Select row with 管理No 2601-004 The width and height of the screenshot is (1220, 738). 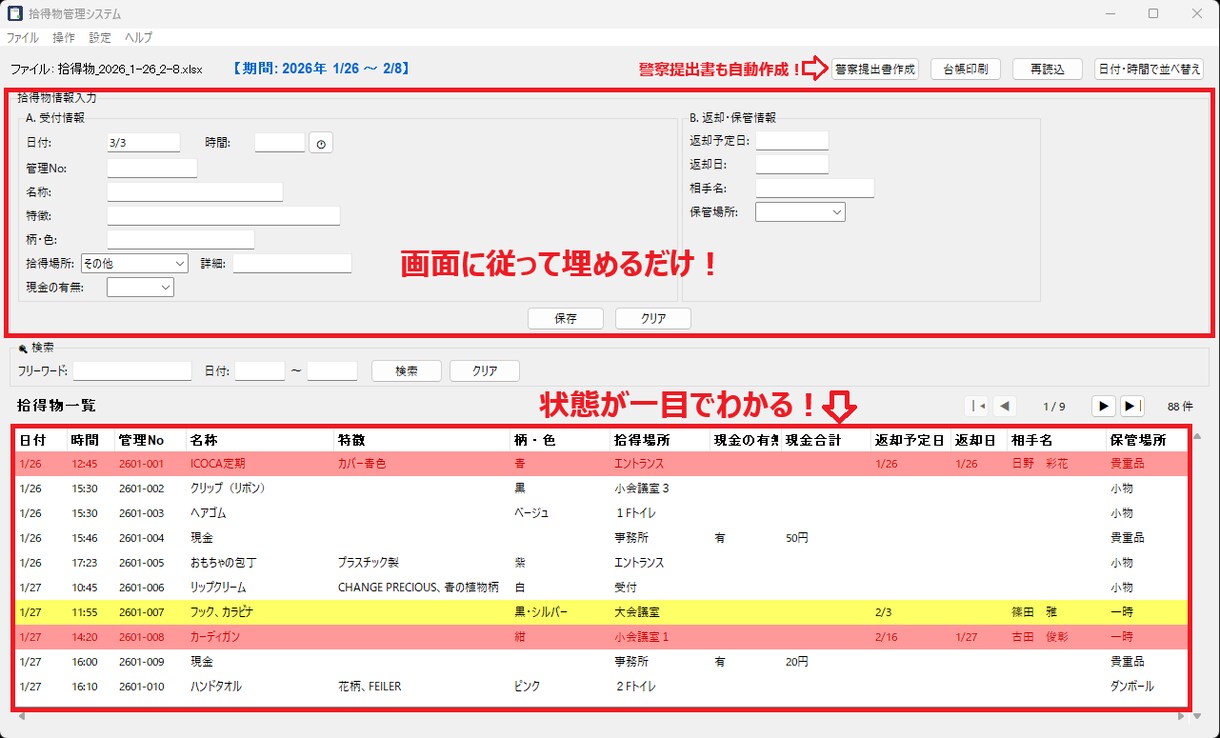point(601,538)
